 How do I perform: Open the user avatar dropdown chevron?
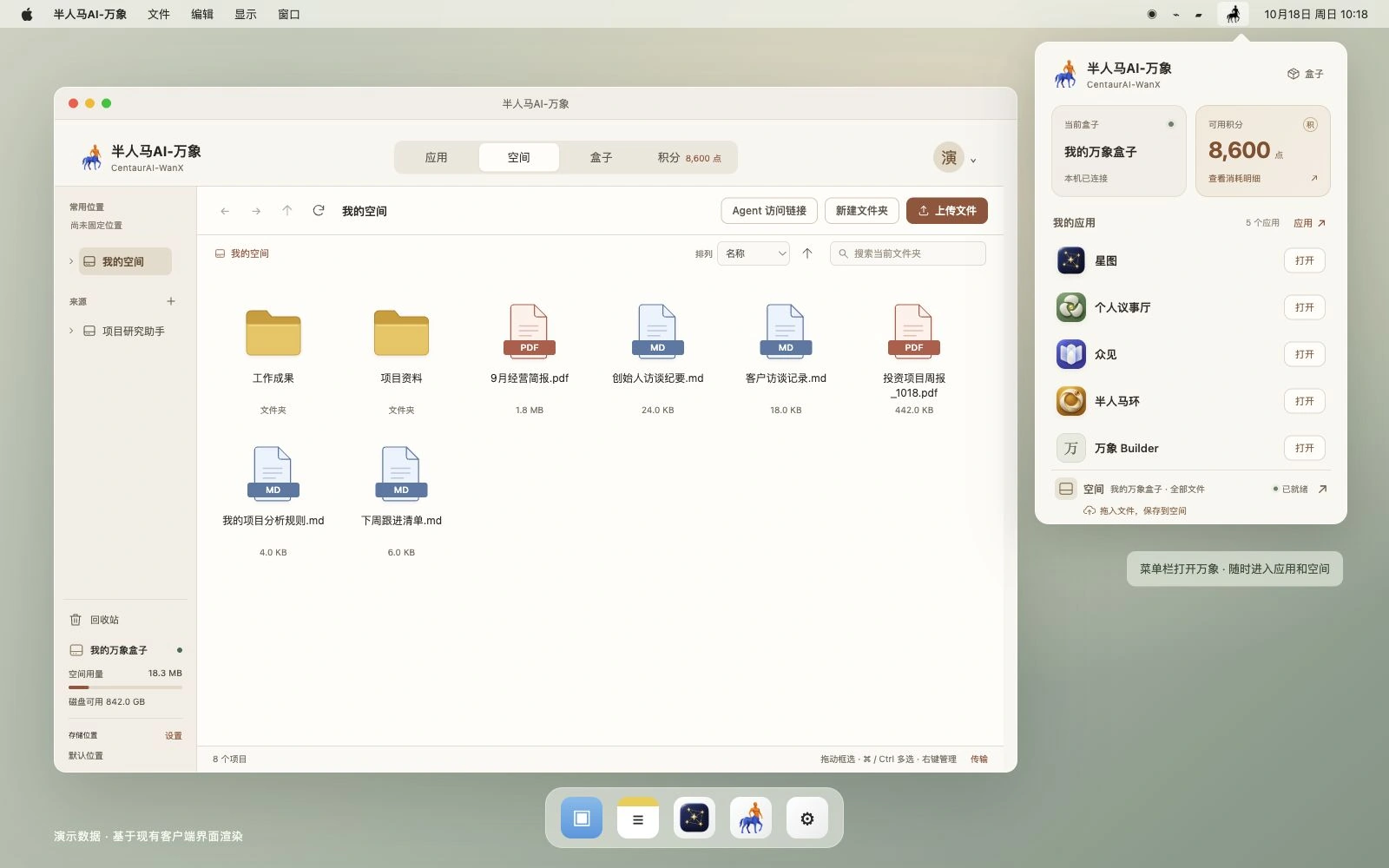click(x=973, y=160)
